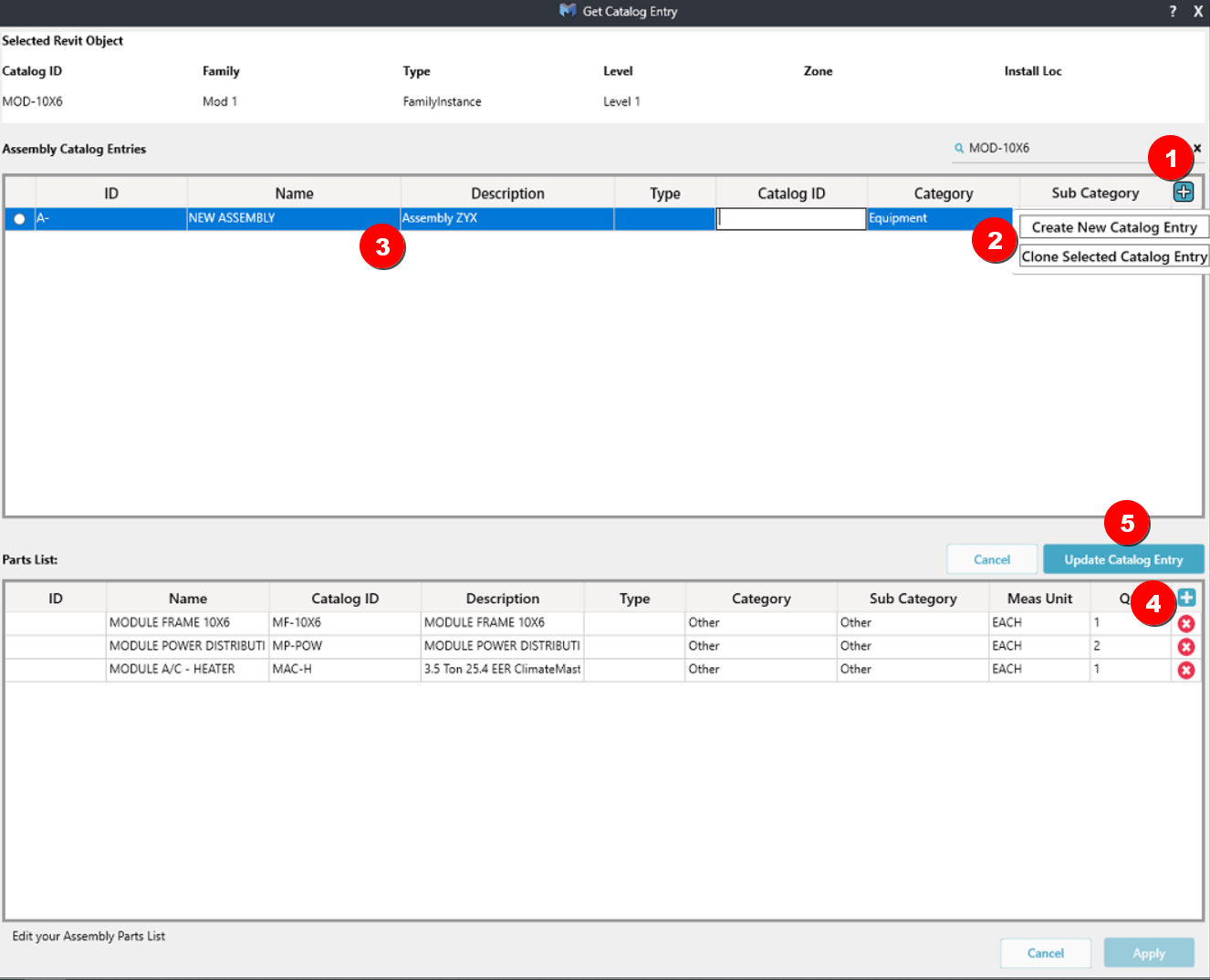Click the bottom Cancel button
The image size is (1210, 980).
point(1045,953)
